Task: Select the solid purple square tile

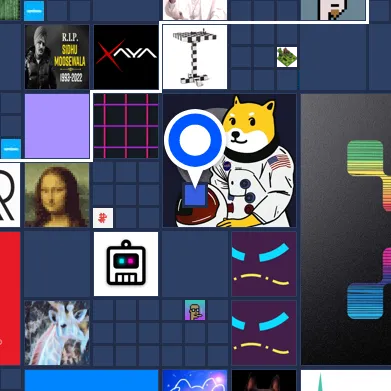Action: coord(57,126)
